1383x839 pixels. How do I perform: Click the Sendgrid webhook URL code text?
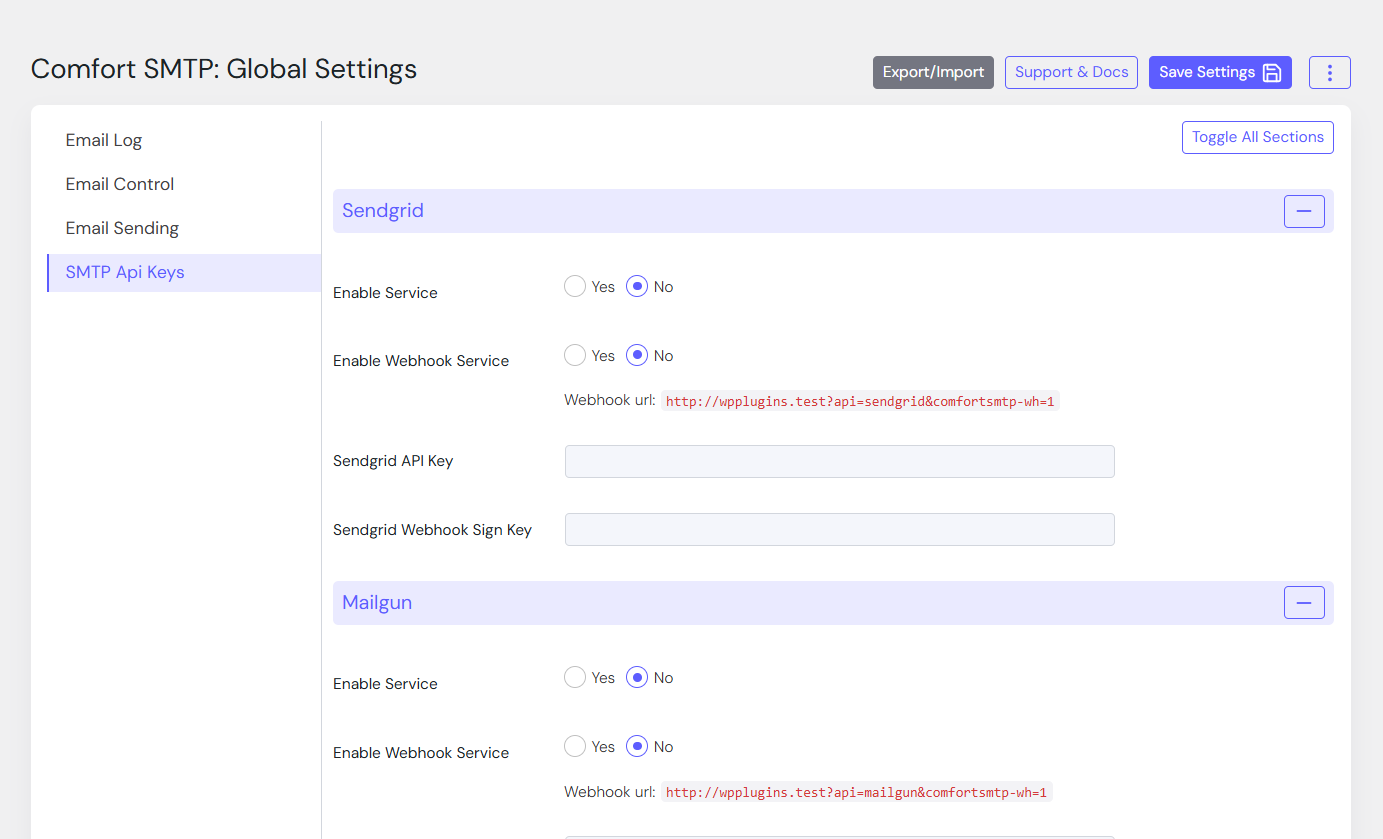pos(860,402)
